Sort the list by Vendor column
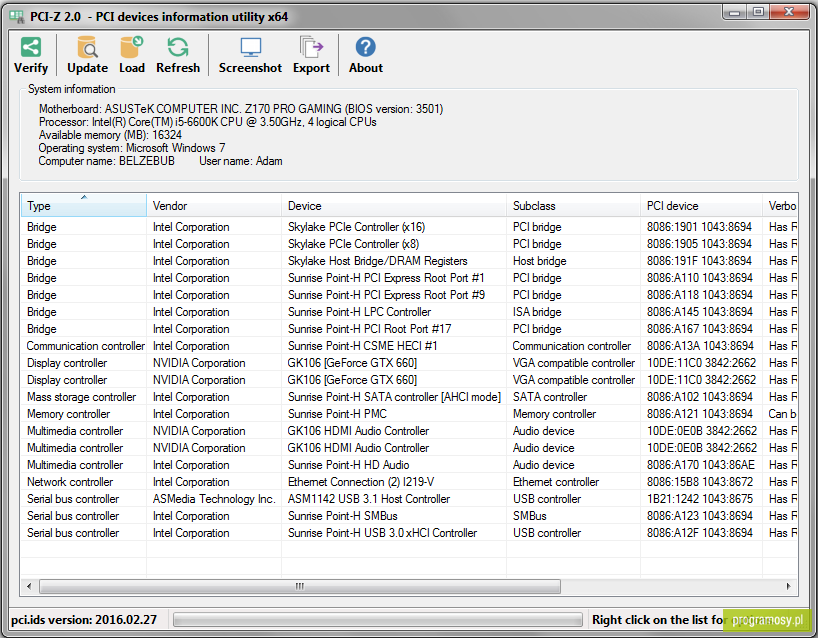This screenshot has height=638, width=818. tap(214, 206)
